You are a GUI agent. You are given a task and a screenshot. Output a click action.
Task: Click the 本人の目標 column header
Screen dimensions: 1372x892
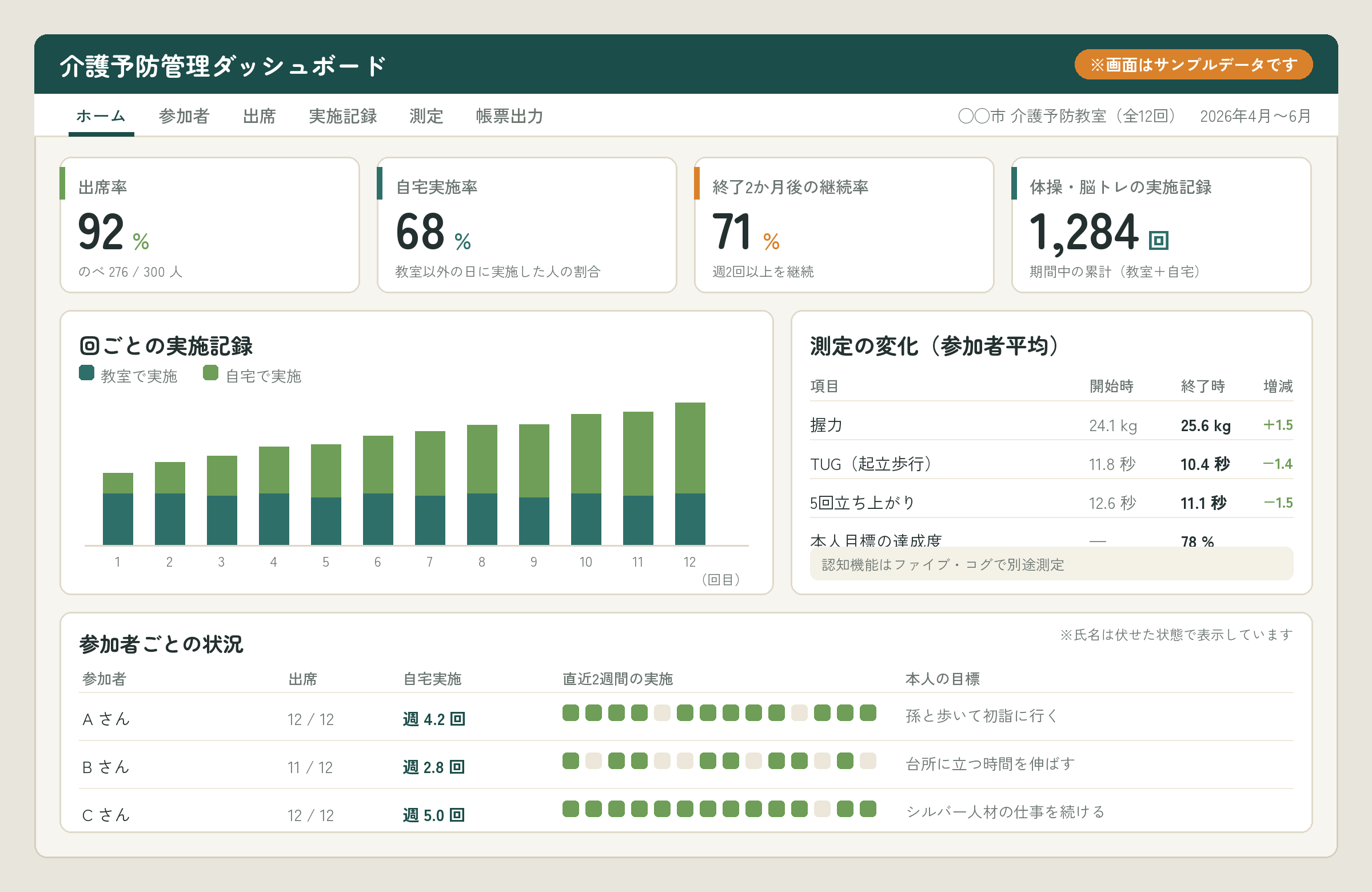[x=943, y=679]
